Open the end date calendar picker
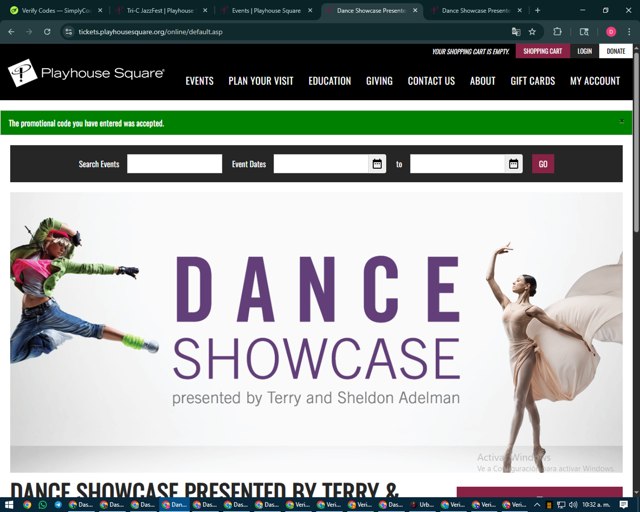 513,164
